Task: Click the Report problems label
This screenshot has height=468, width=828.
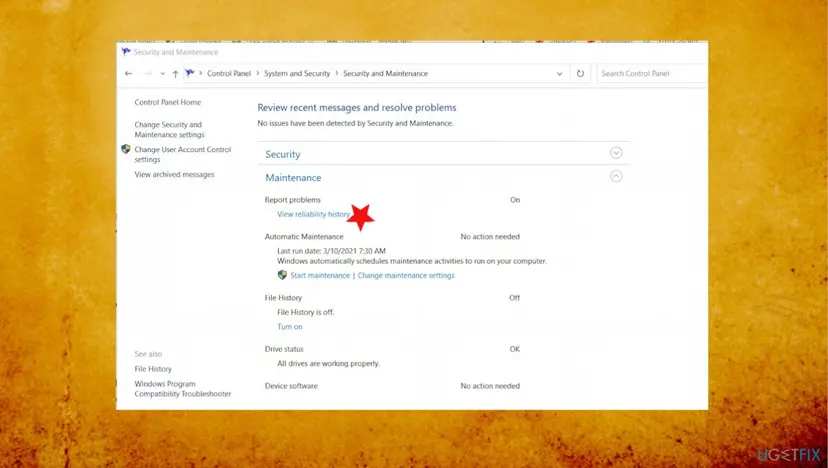Action: [x=293, y=200]
